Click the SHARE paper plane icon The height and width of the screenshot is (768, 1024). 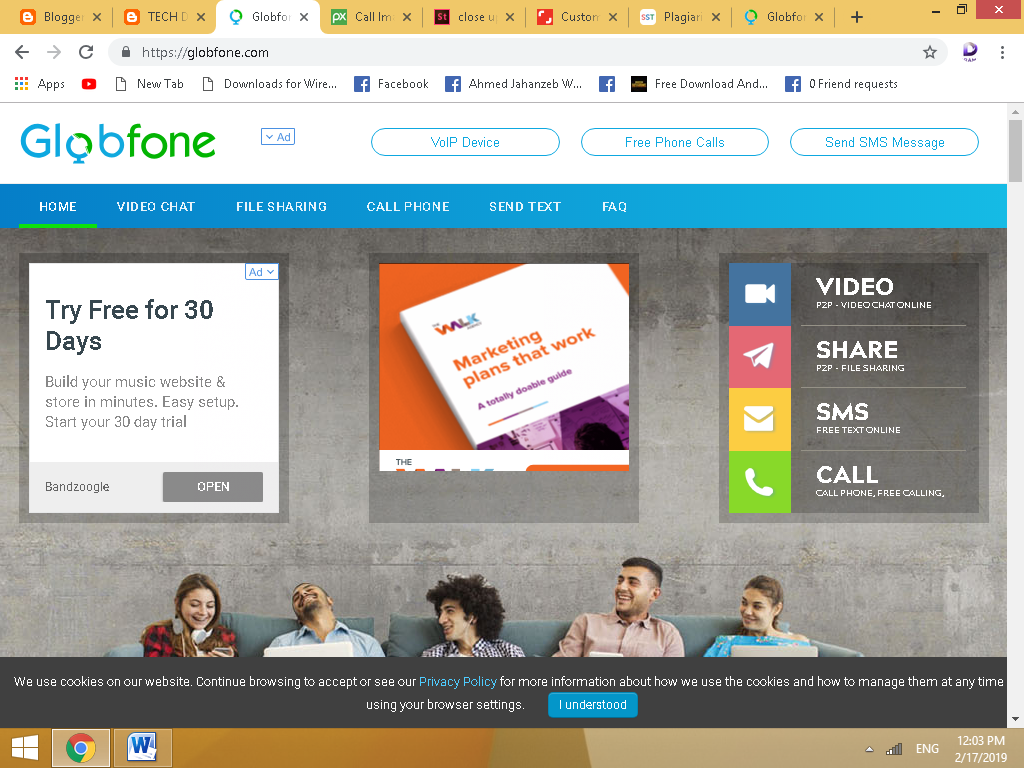pyautogui.click(x=759, y=357)
